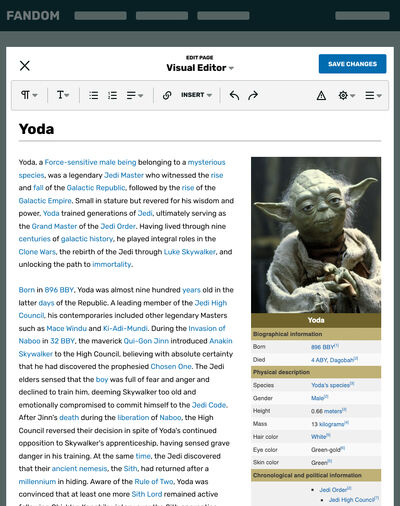Click the numbered list icon
Image resolution: width=400 pixels, height=506 pixels.
pyautogui.click(x=112, y=95)
